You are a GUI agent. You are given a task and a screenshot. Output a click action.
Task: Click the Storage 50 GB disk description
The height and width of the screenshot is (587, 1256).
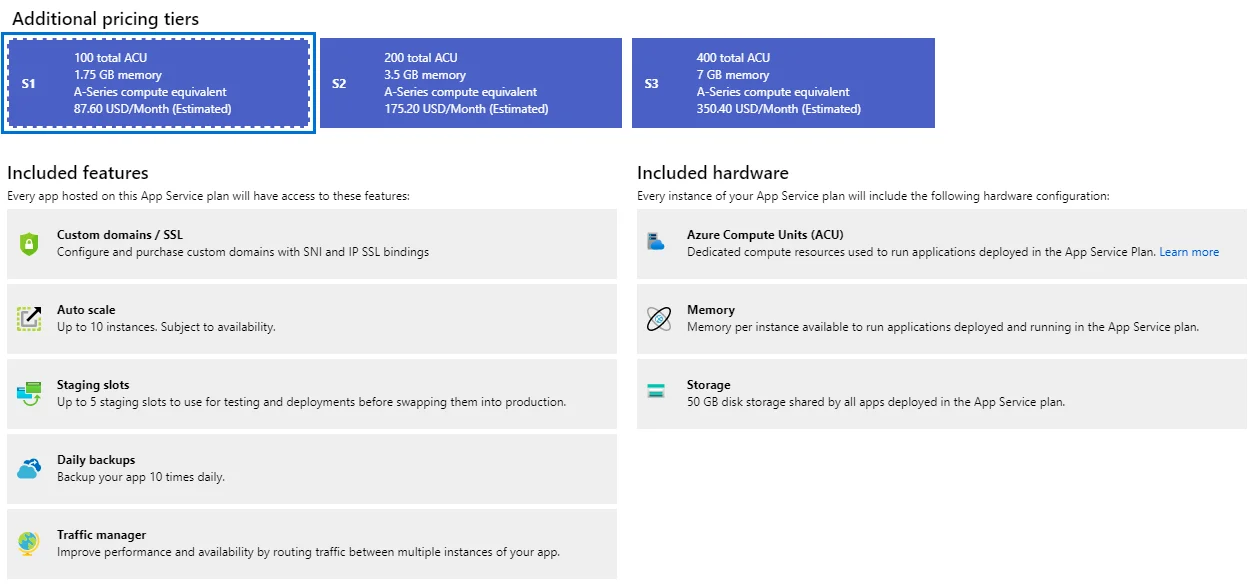click(x=875, y=402)
